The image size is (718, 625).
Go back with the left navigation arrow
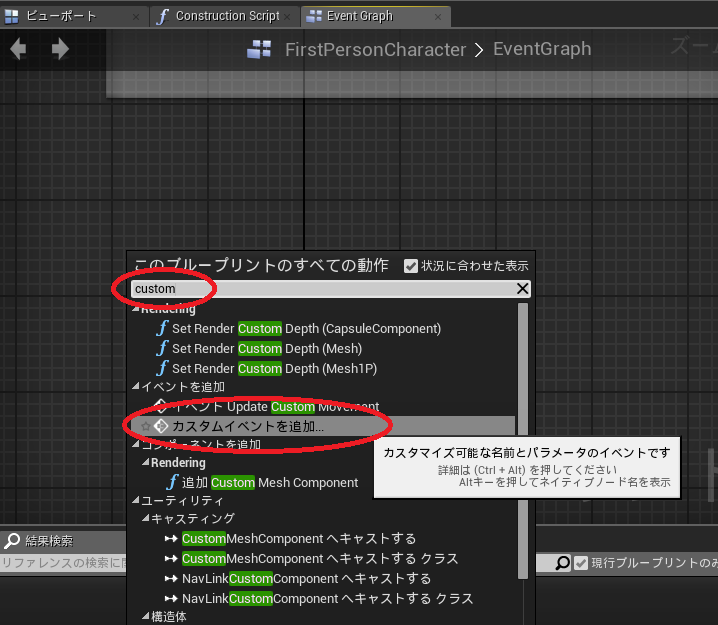click(x=18, y=49)
